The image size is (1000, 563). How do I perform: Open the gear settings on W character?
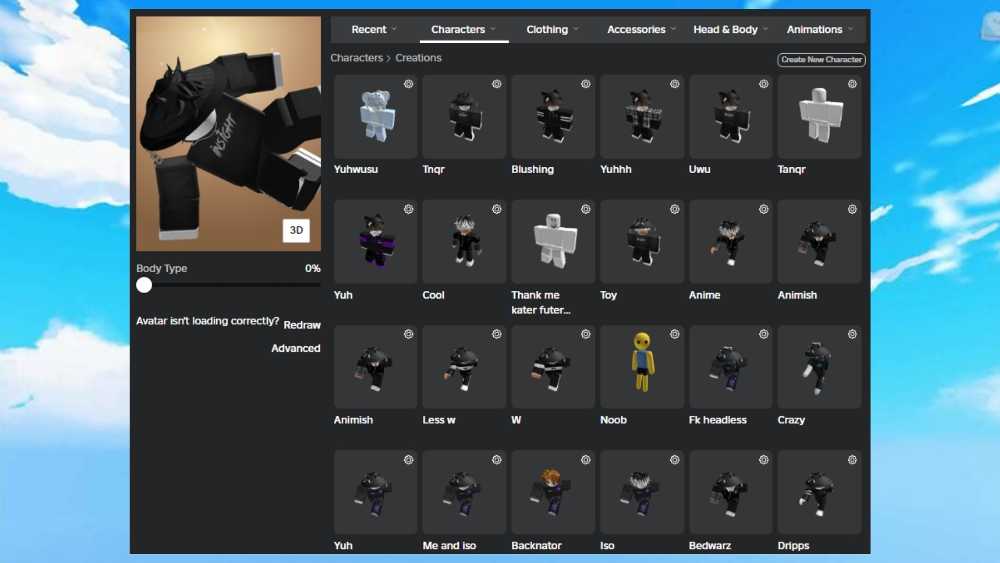(585, 334)
